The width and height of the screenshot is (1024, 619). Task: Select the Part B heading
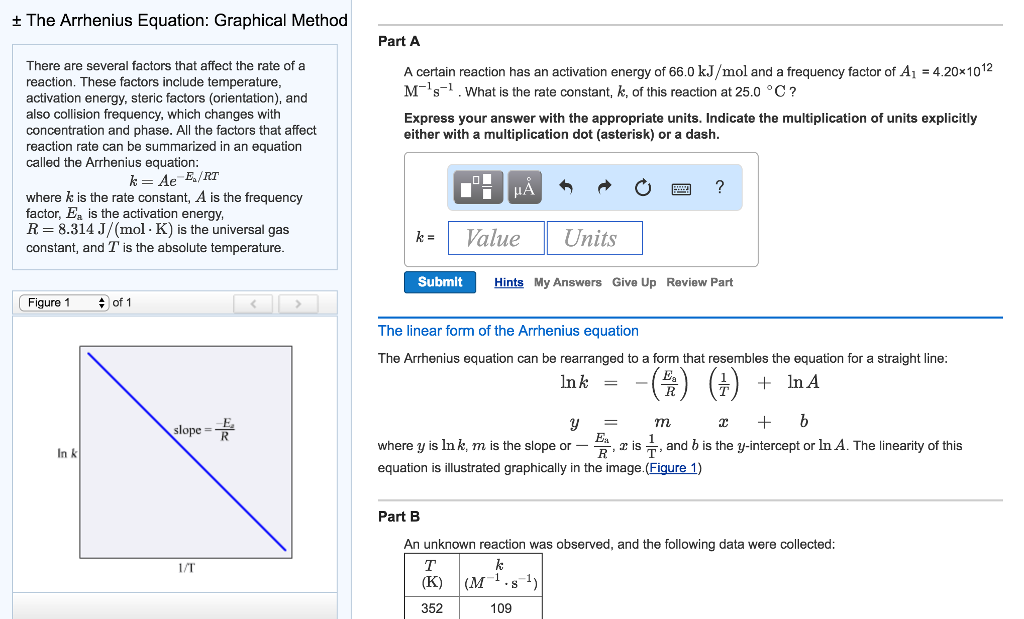[x=399, y=516]
